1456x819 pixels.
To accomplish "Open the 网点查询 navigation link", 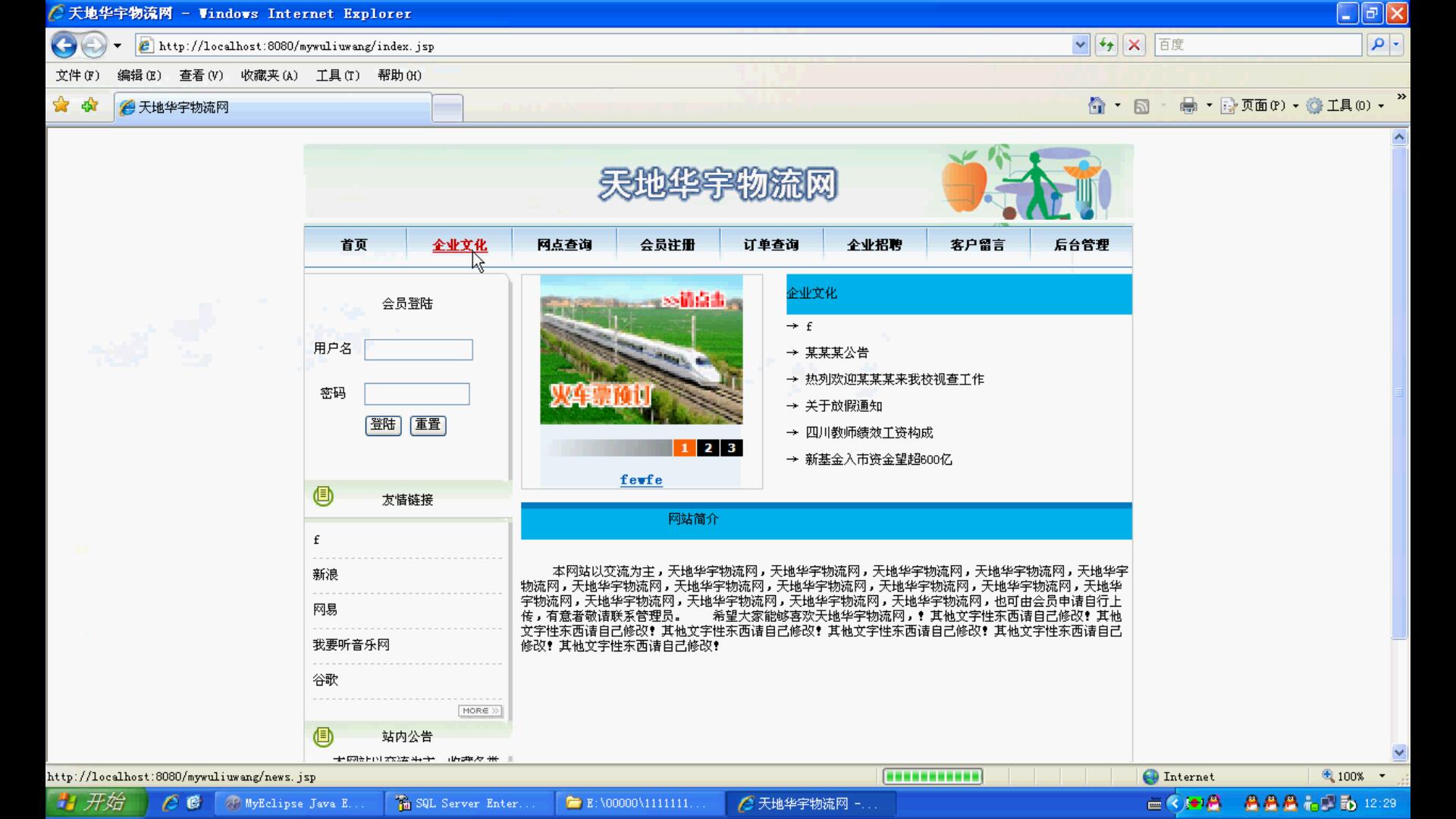I will [x=564, y=245].
